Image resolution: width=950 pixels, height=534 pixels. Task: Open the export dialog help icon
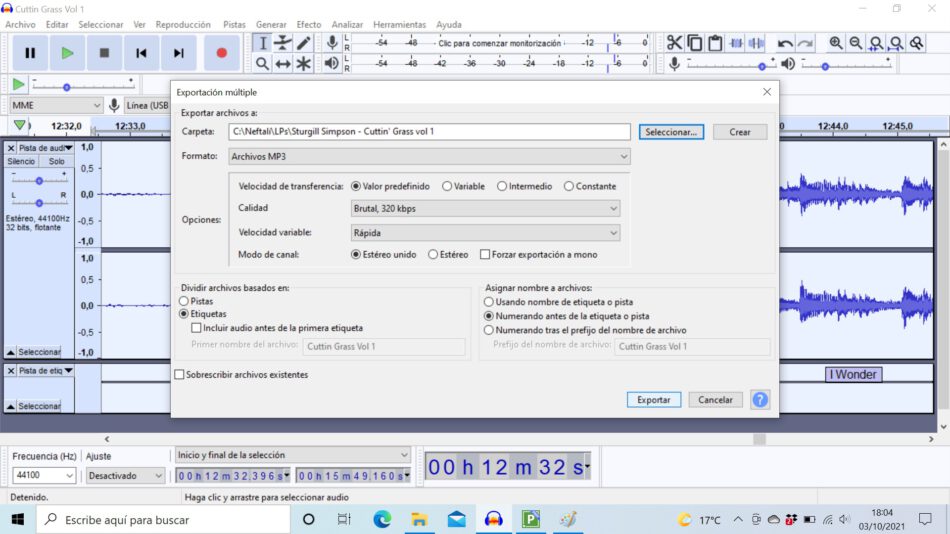click(760, 399)
